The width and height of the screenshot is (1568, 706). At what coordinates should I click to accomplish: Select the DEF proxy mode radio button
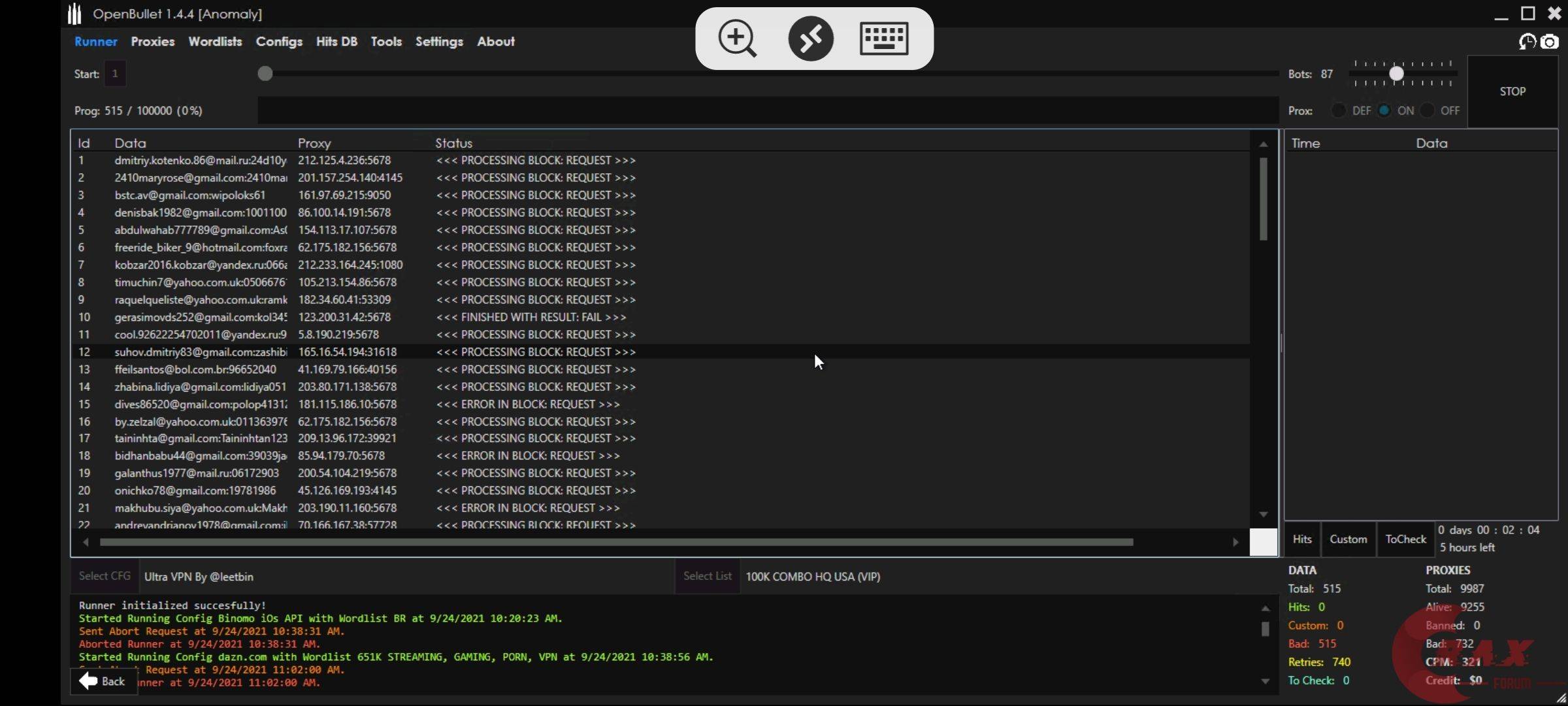tap(1338, 110)
